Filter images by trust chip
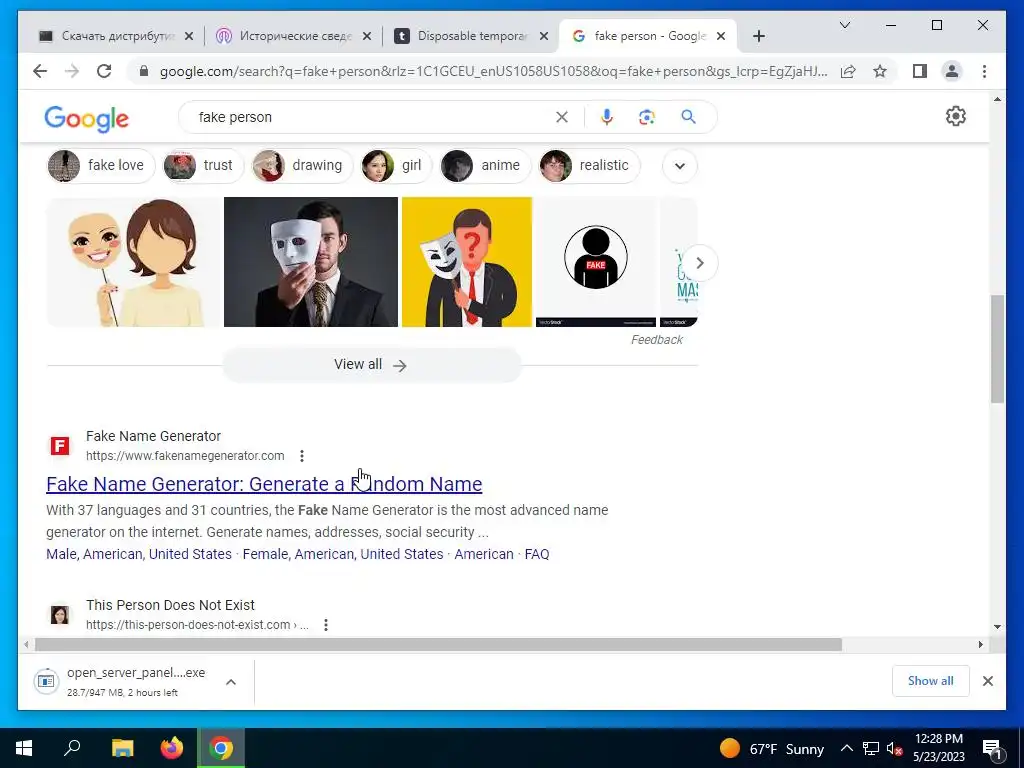The width and height of the screenshot is (1024, 768). pyautogui.click(x=202, y=165)
